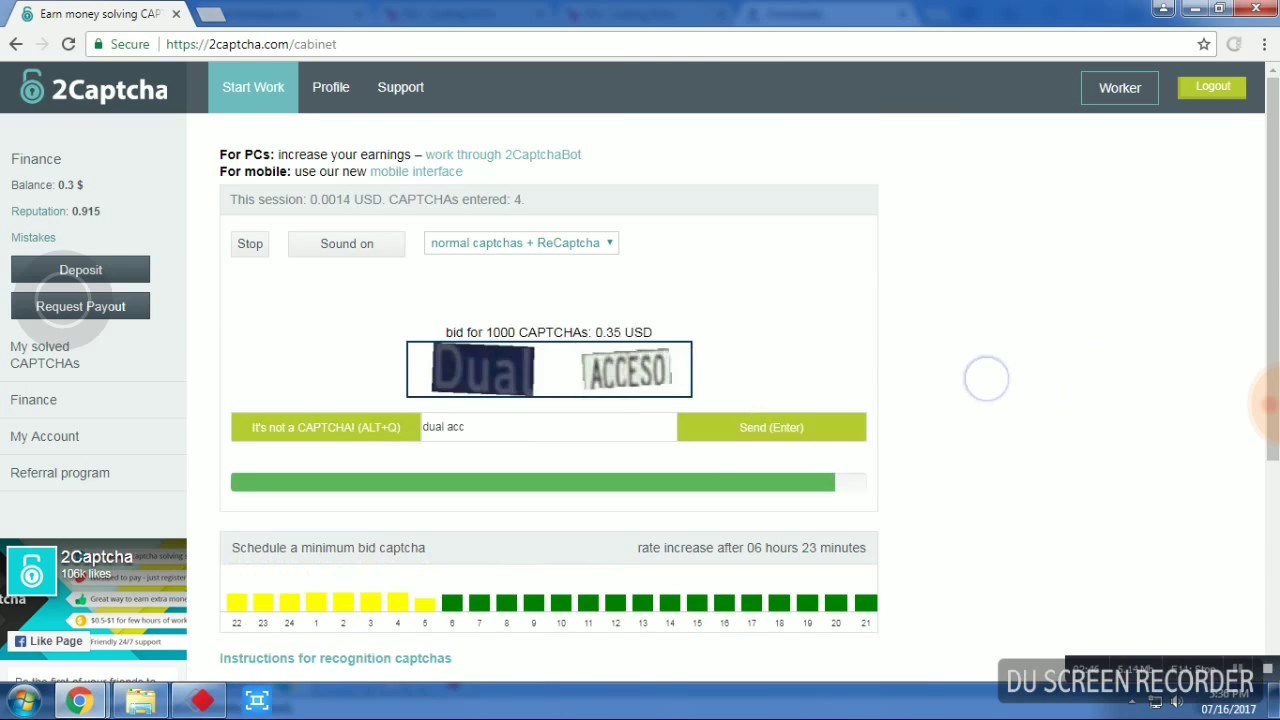
Task: Click It's not a CAPTCHA button
Action: coord(326,428)
